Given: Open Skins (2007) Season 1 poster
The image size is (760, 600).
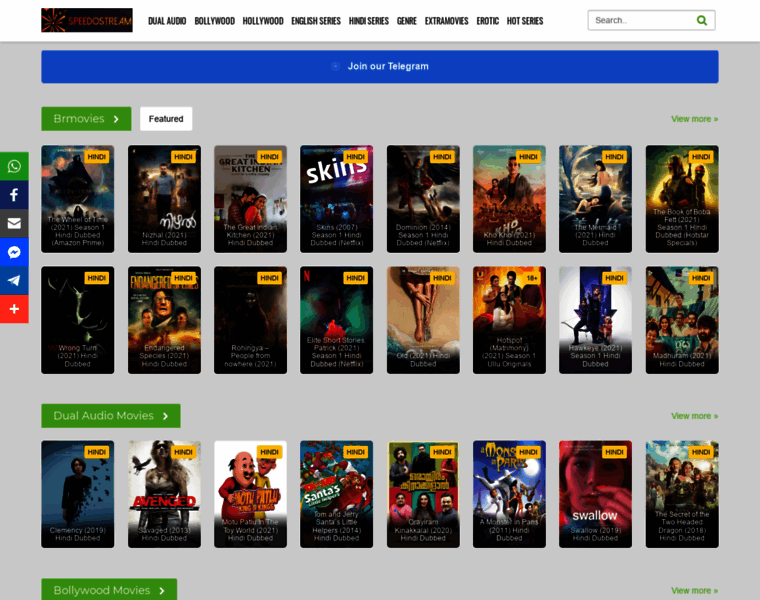Looking at the screenshot, I should tap(336, 199).
